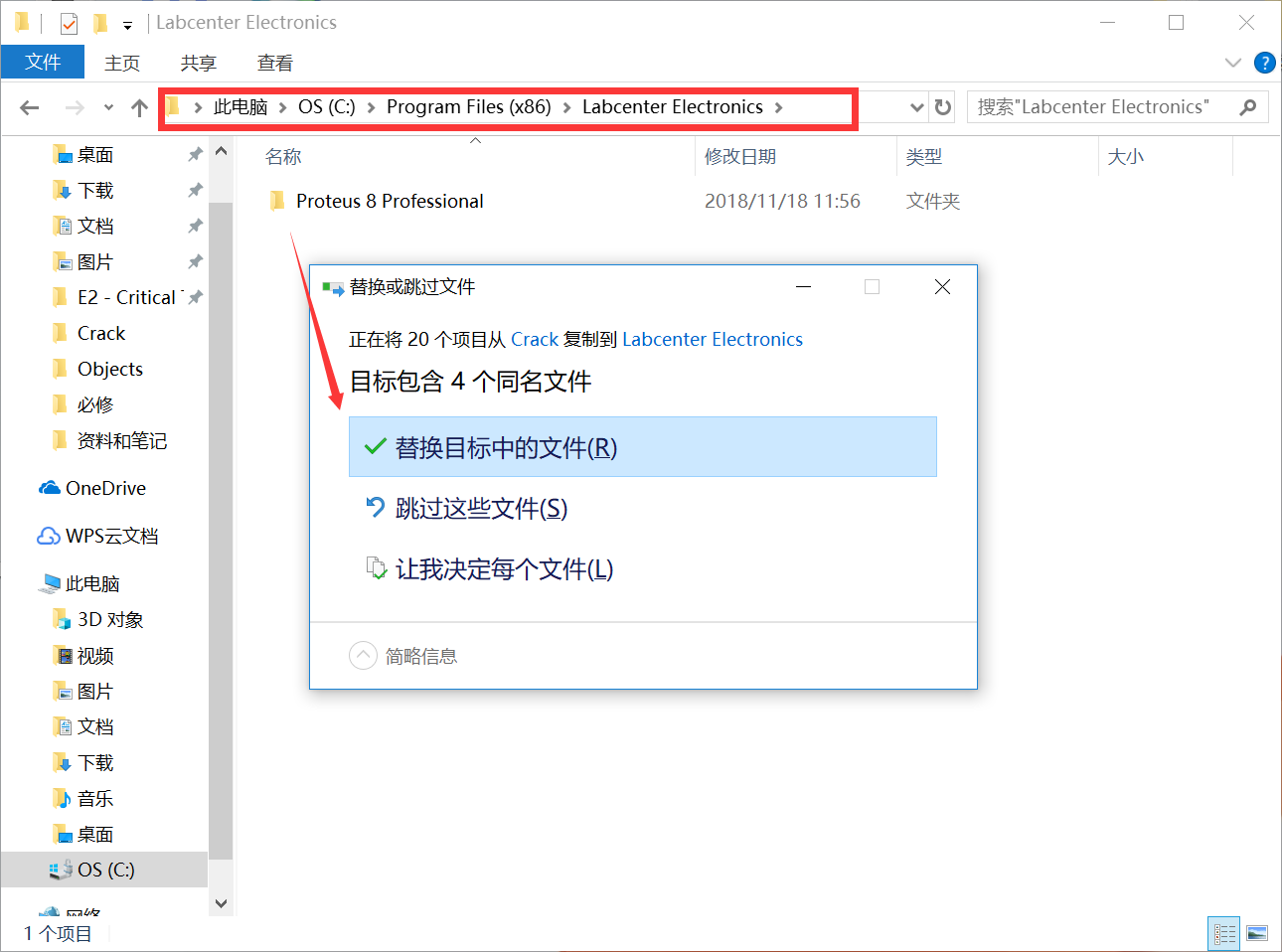The height and width of the screenshot is (952, 1282).
Task: Open 3D 对象 under 此电脑
Action: tap(110, 619)
